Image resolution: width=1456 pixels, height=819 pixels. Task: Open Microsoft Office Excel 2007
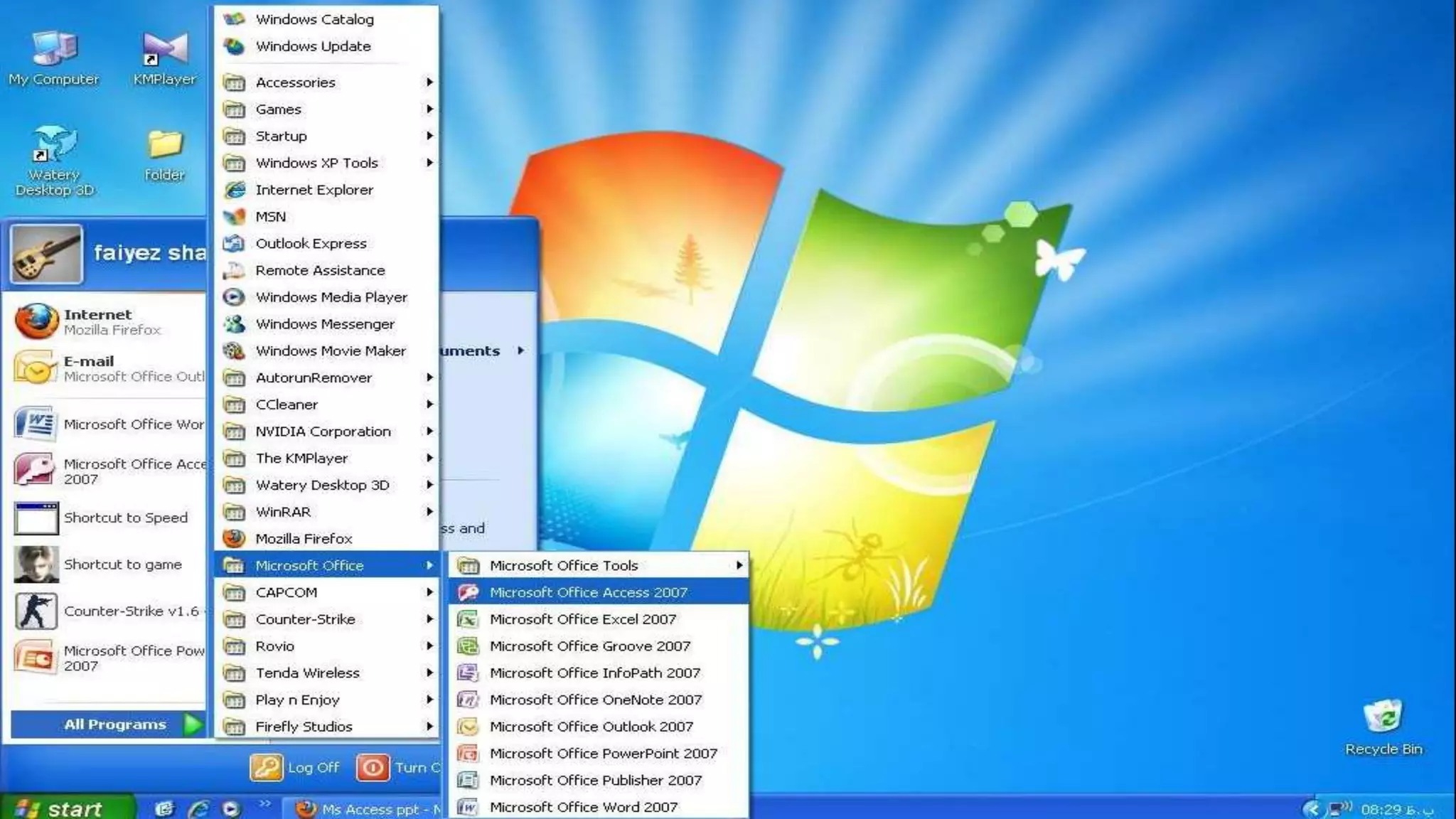[x=582, y=619]
